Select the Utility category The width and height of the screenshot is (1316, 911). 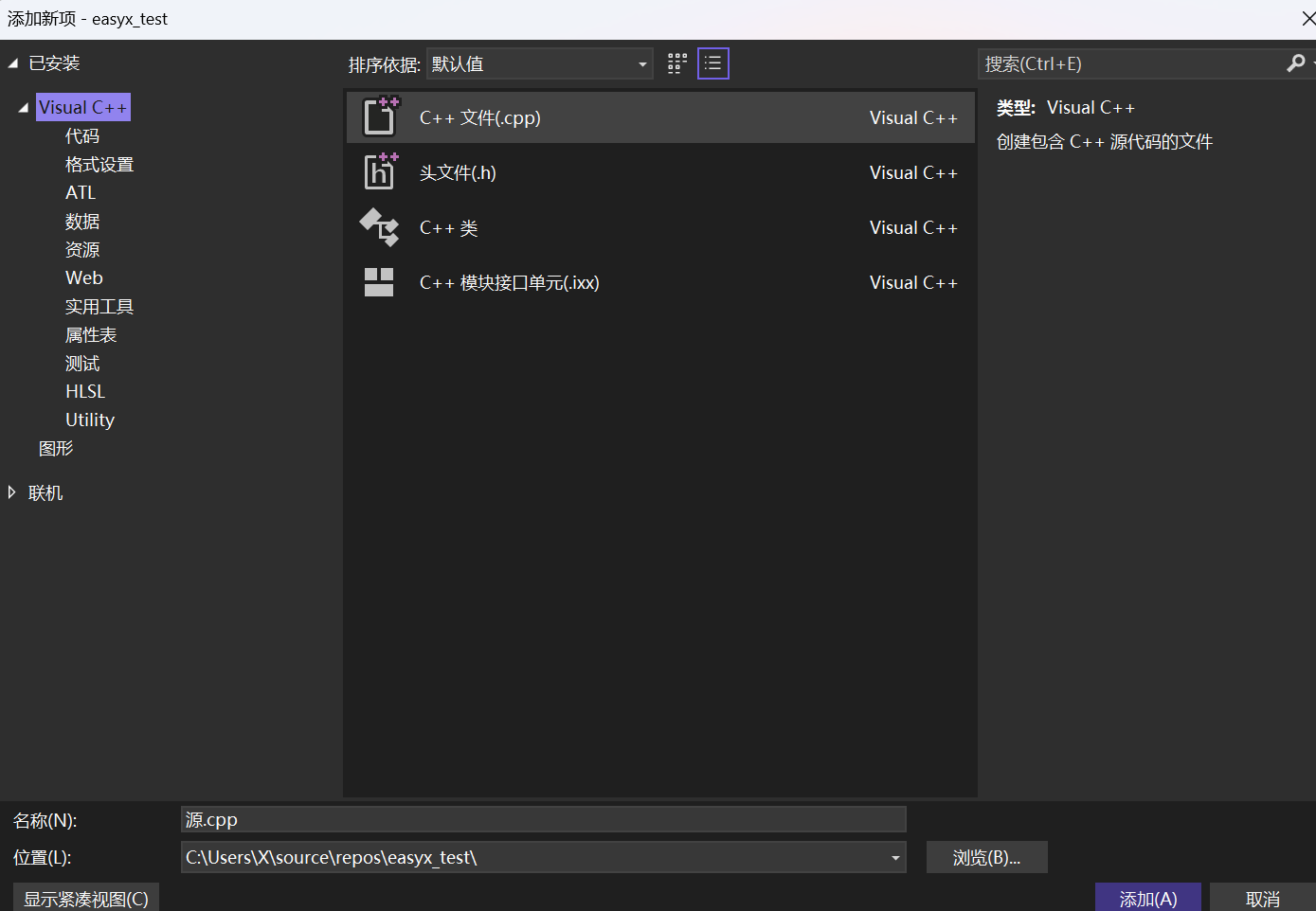click(x=90, y=420)
